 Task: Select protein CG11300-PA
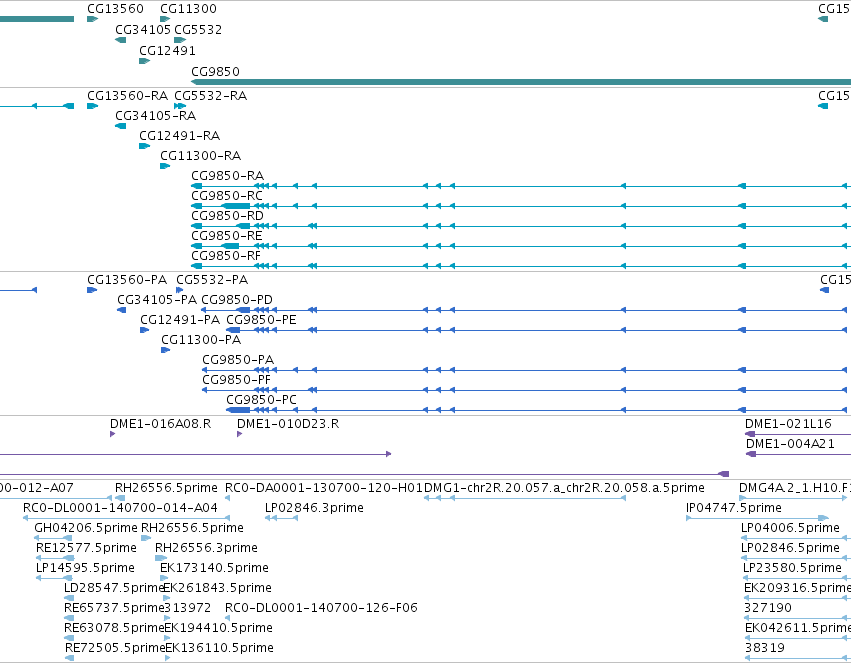click(201, 341)
